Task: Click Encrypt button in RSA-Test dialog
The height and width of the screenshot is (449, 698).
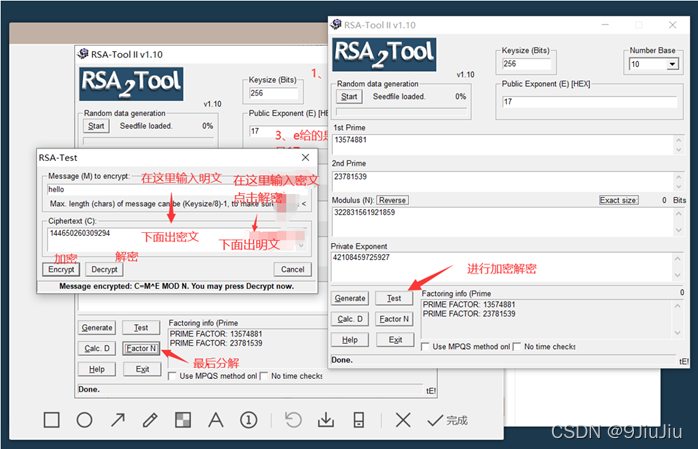Action: [61, 269]
